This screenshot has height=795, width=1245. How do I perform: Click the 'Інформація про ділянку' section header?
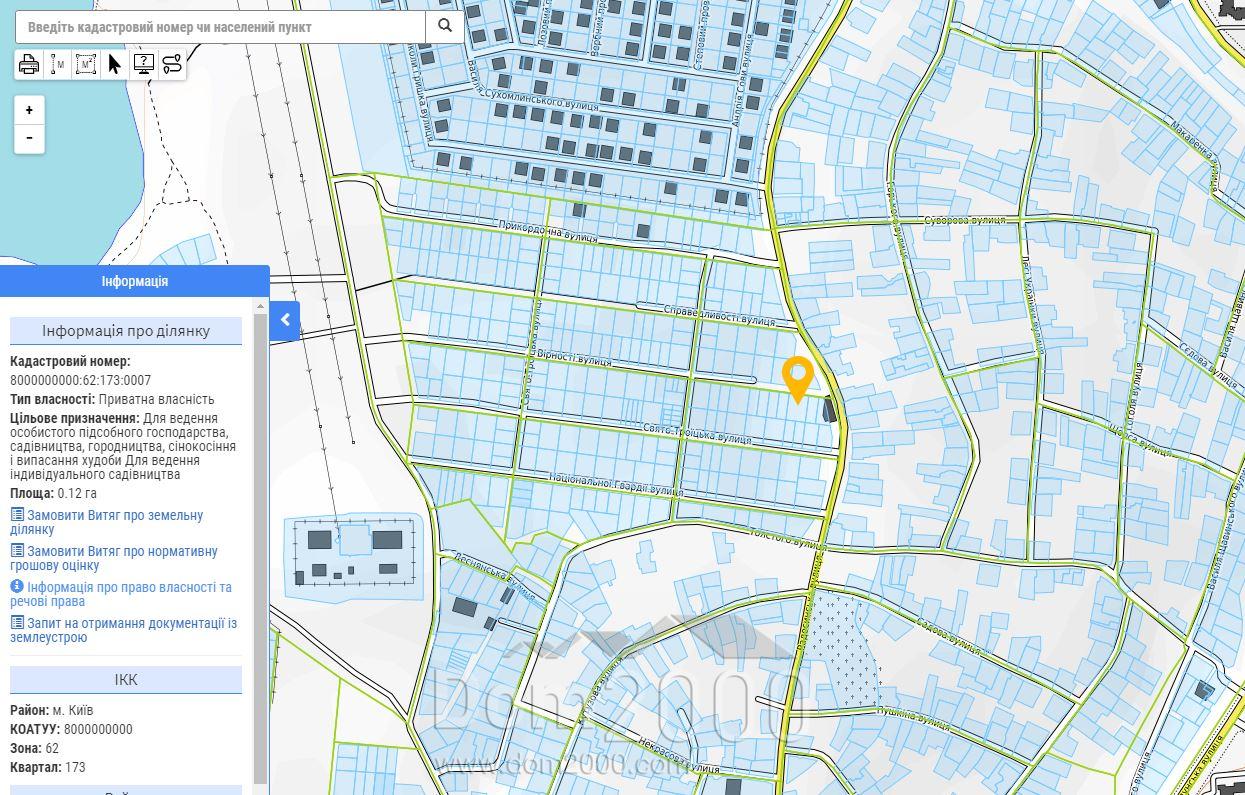coord(126,331)
